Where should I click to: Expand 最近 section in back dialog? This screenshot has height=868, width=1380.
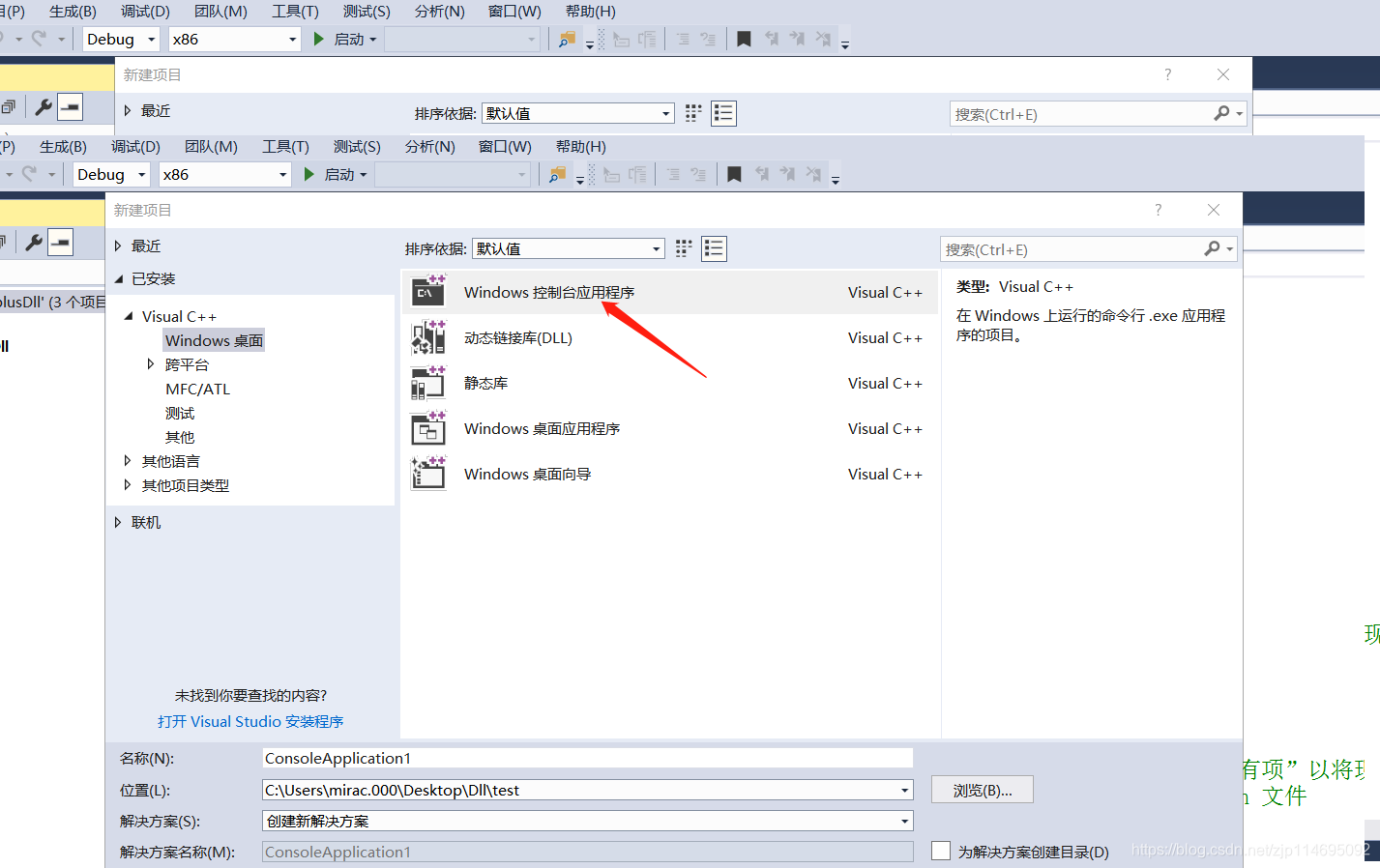(128, 110)
